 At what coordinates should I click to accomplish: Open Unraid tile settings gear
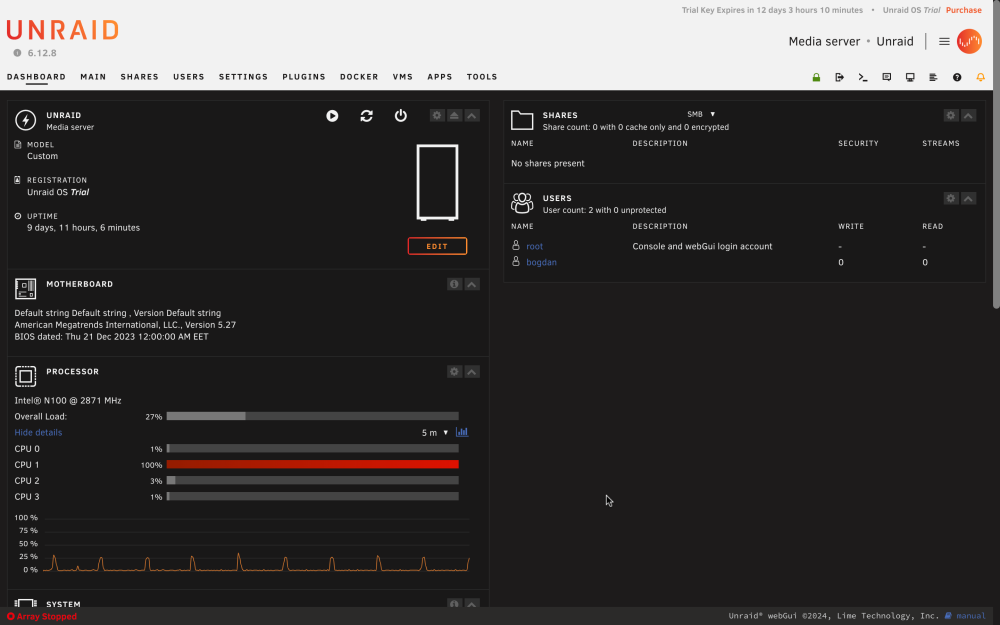437,115
